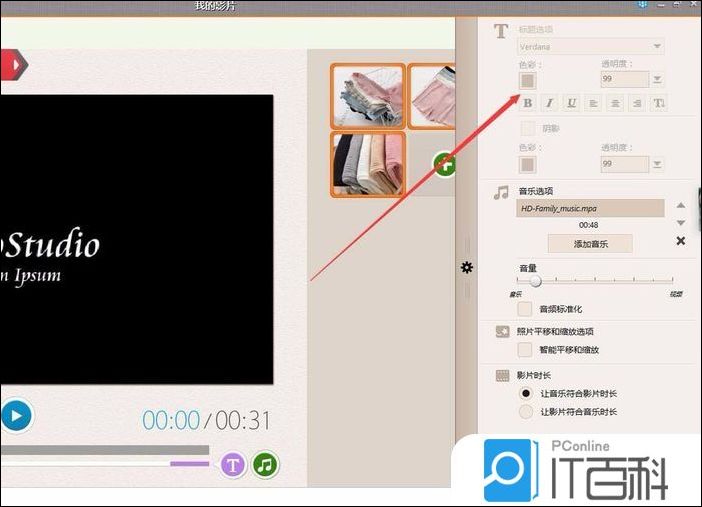This screenshot has width=702, height=507.
Task: Expand the title transparency dropdown arrow
Action: 657,80
